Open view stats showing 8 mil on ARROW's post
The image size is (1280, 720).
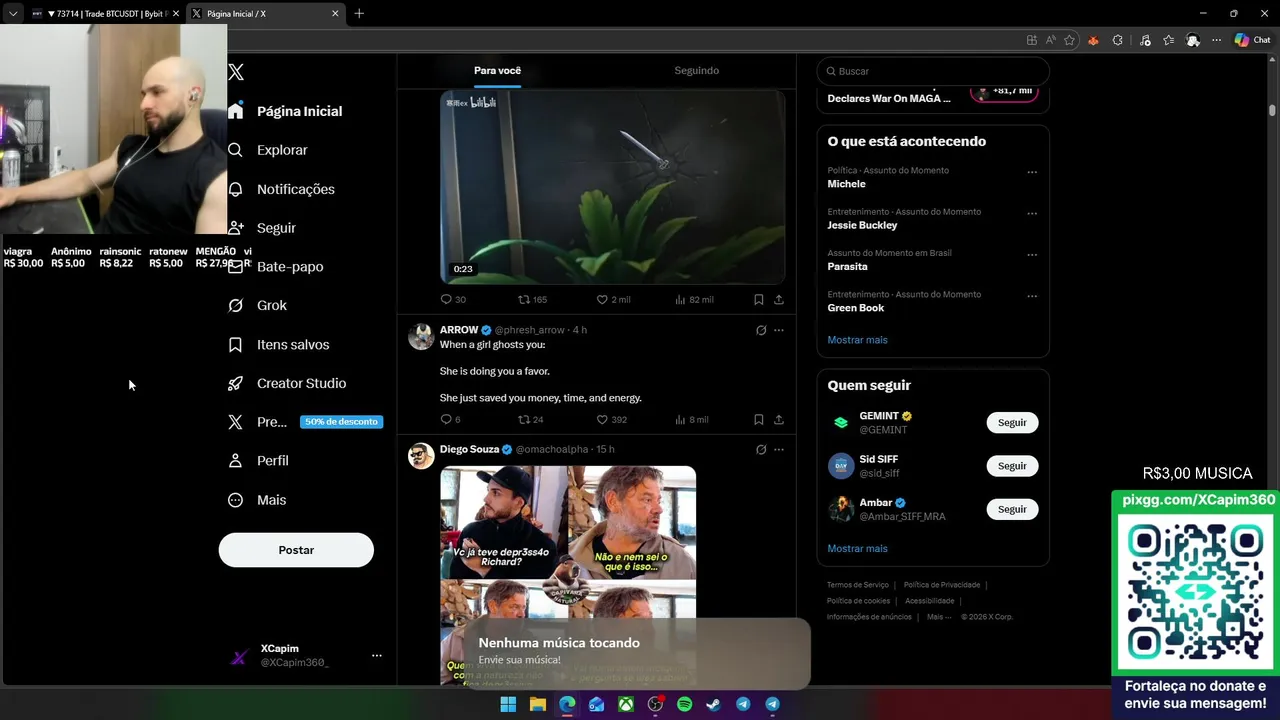(691, 420)
